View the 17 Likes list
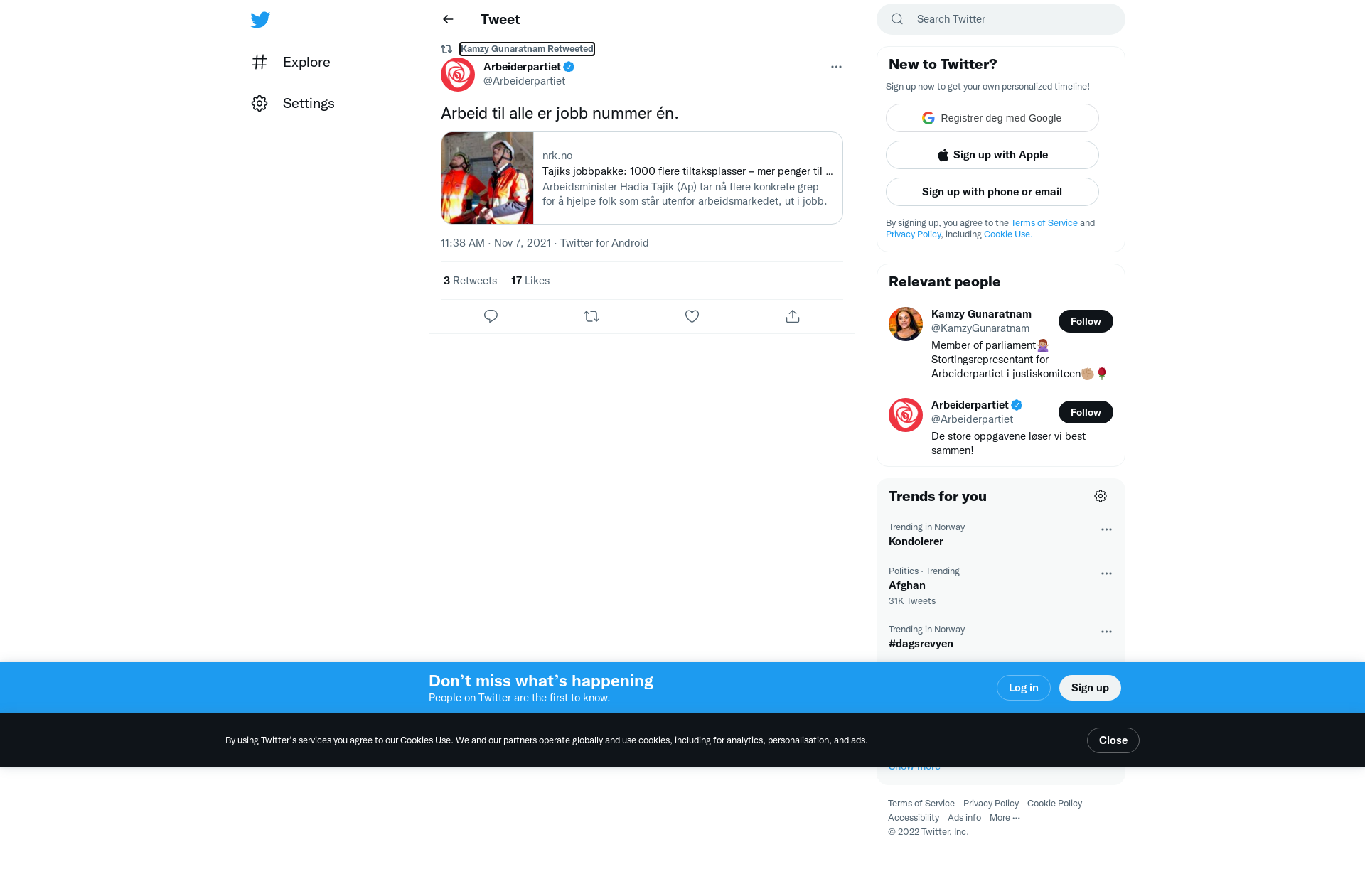This screenshot has width=1365, height=896. (530, 281)
